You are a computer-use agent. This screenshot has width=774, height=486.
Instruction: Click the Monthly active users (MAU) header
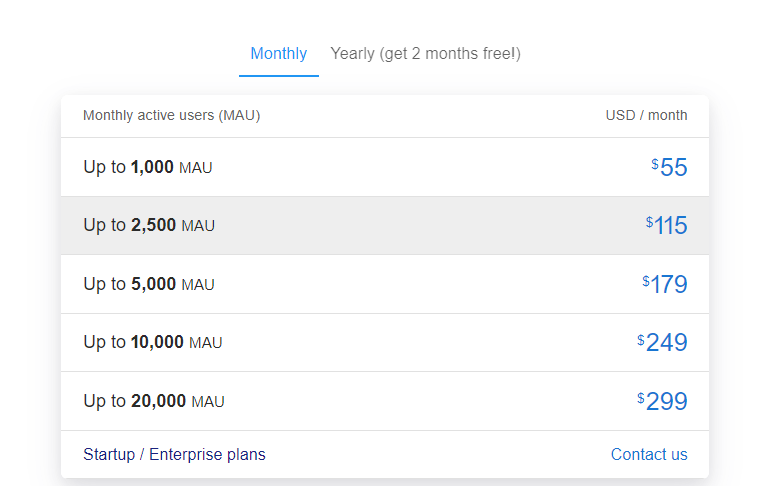click(x=171, y=115)
